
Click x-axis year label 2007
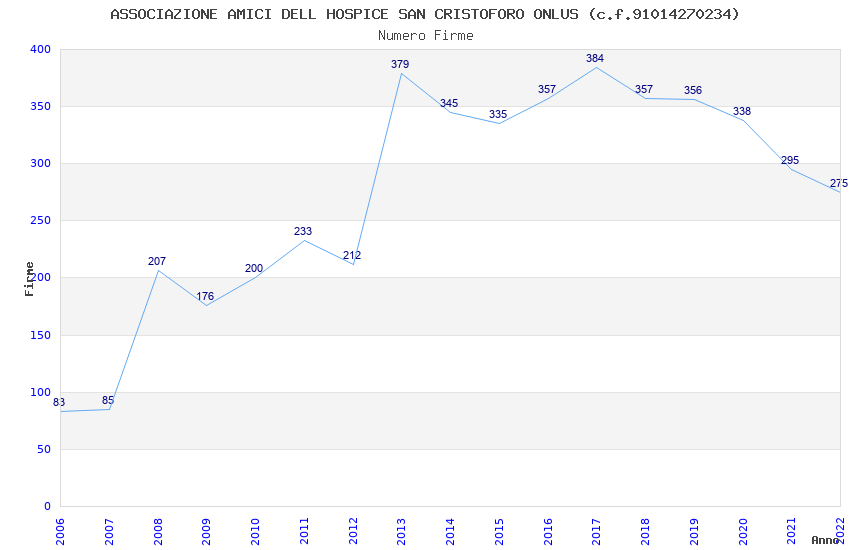[109, 532]
